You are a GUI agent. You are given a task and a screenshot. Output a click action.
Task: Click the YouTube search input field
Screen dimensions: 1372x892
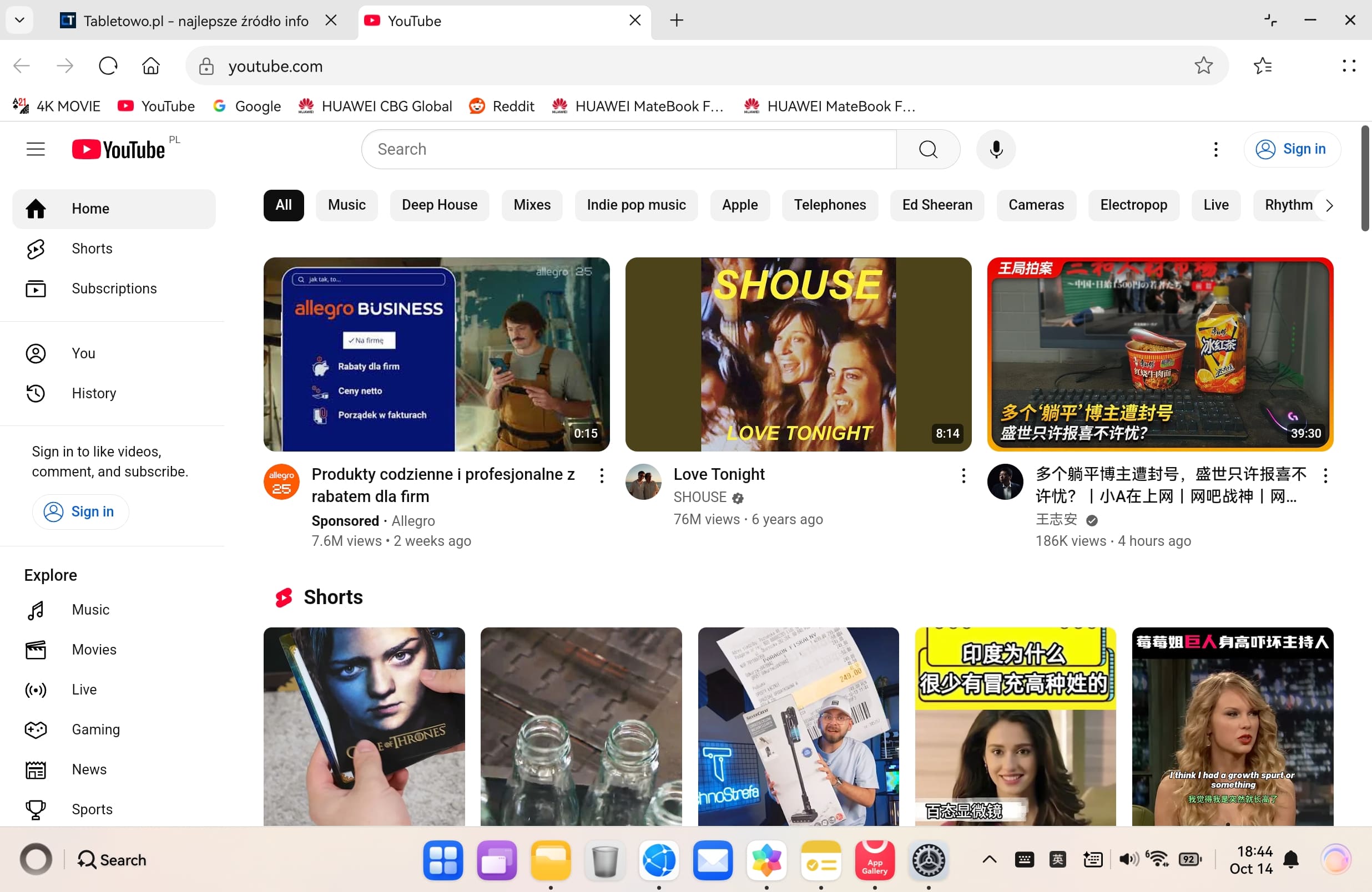pyautogui.click(x=628, y=149)
